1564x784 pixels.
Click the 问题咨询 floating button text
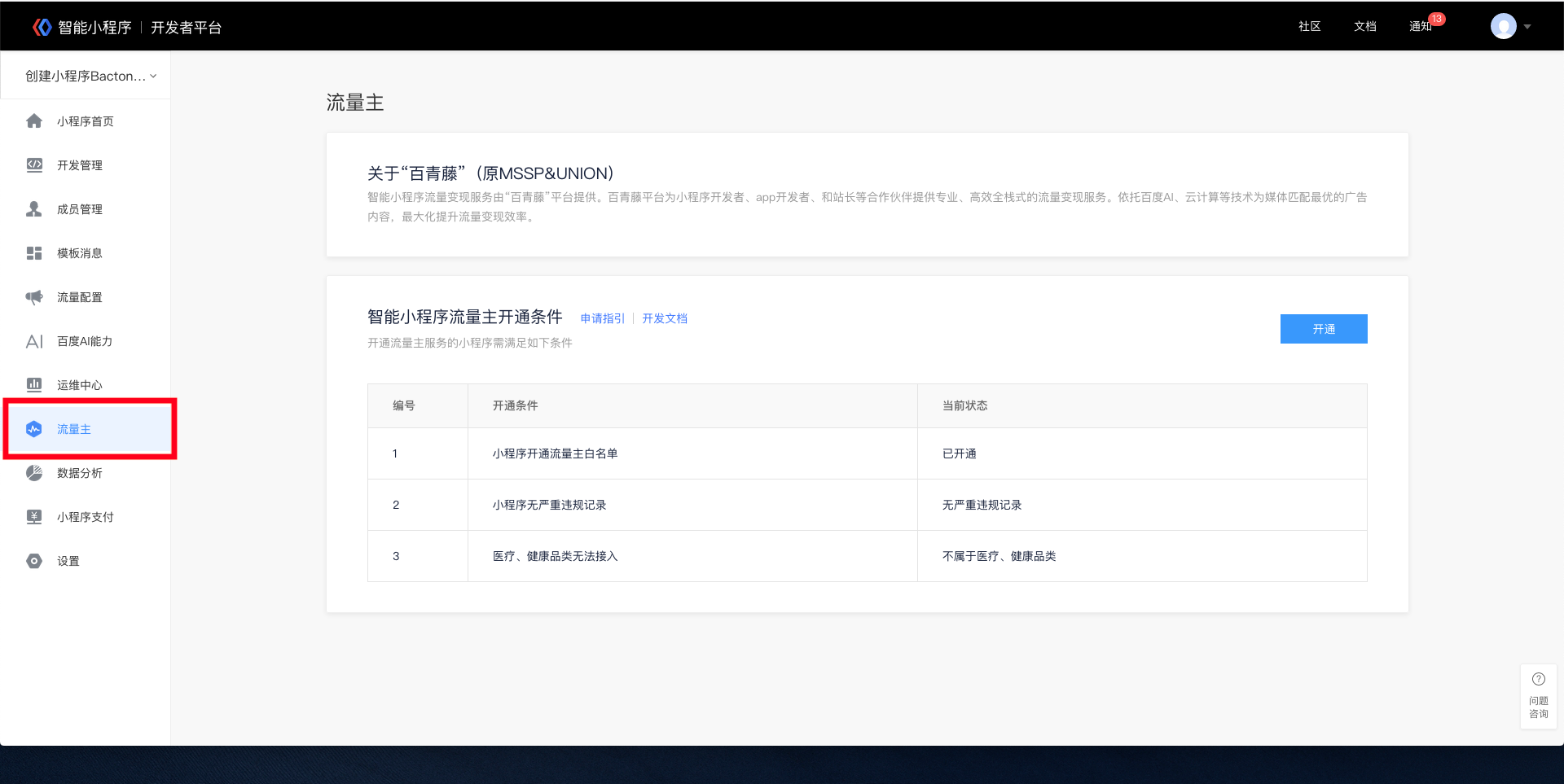pos(1539,707)
